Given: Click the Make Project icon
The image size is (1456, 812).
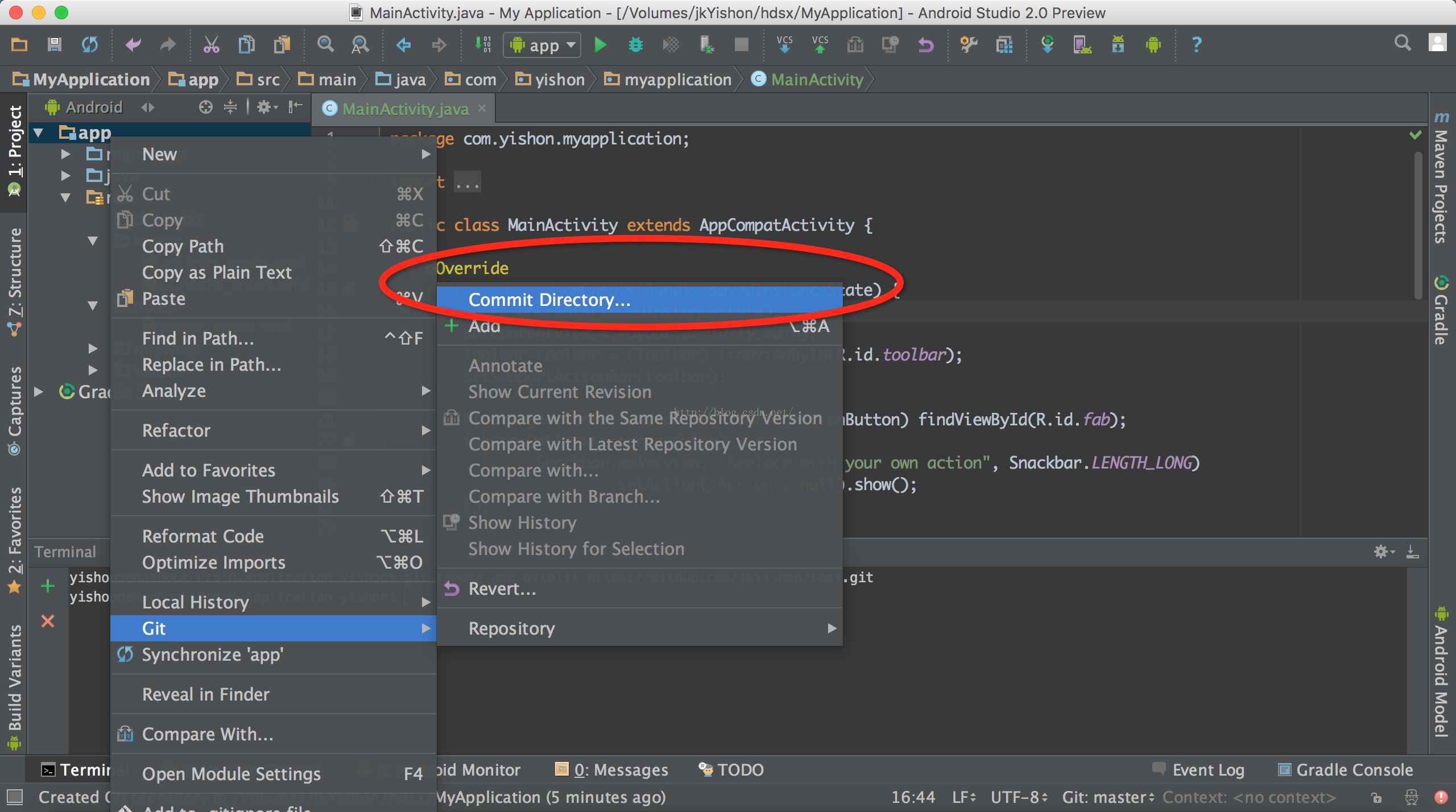Looking at the screenshot, I should point(483,44).
